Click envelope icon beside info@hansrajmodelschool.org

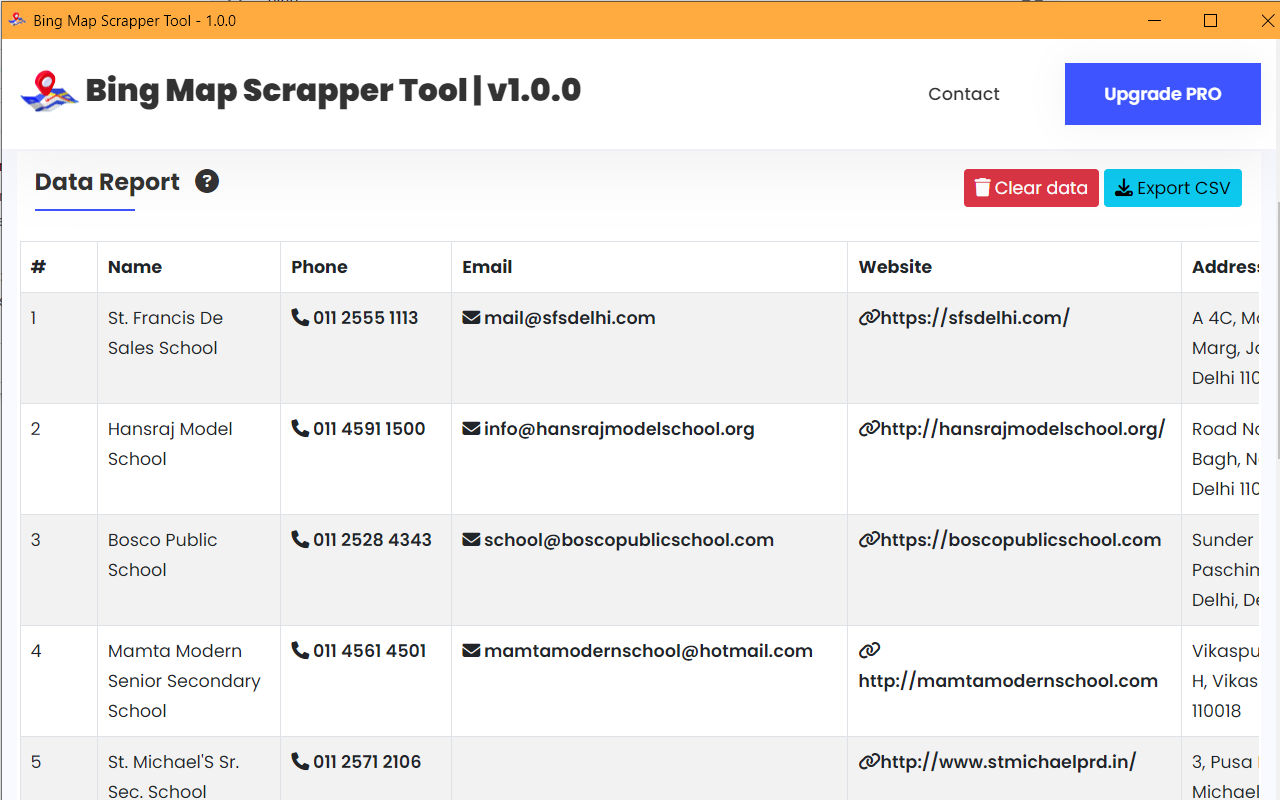[x=470, y=428]
